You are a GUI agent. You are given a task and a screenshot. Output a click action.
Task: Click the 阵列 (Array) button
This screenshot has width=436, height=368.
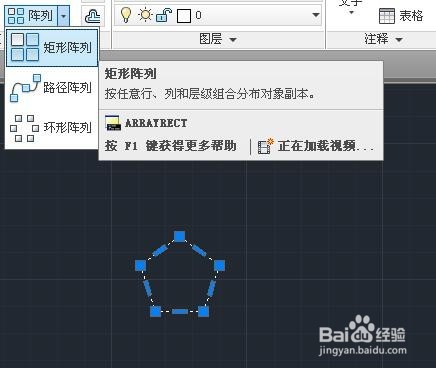31,15
